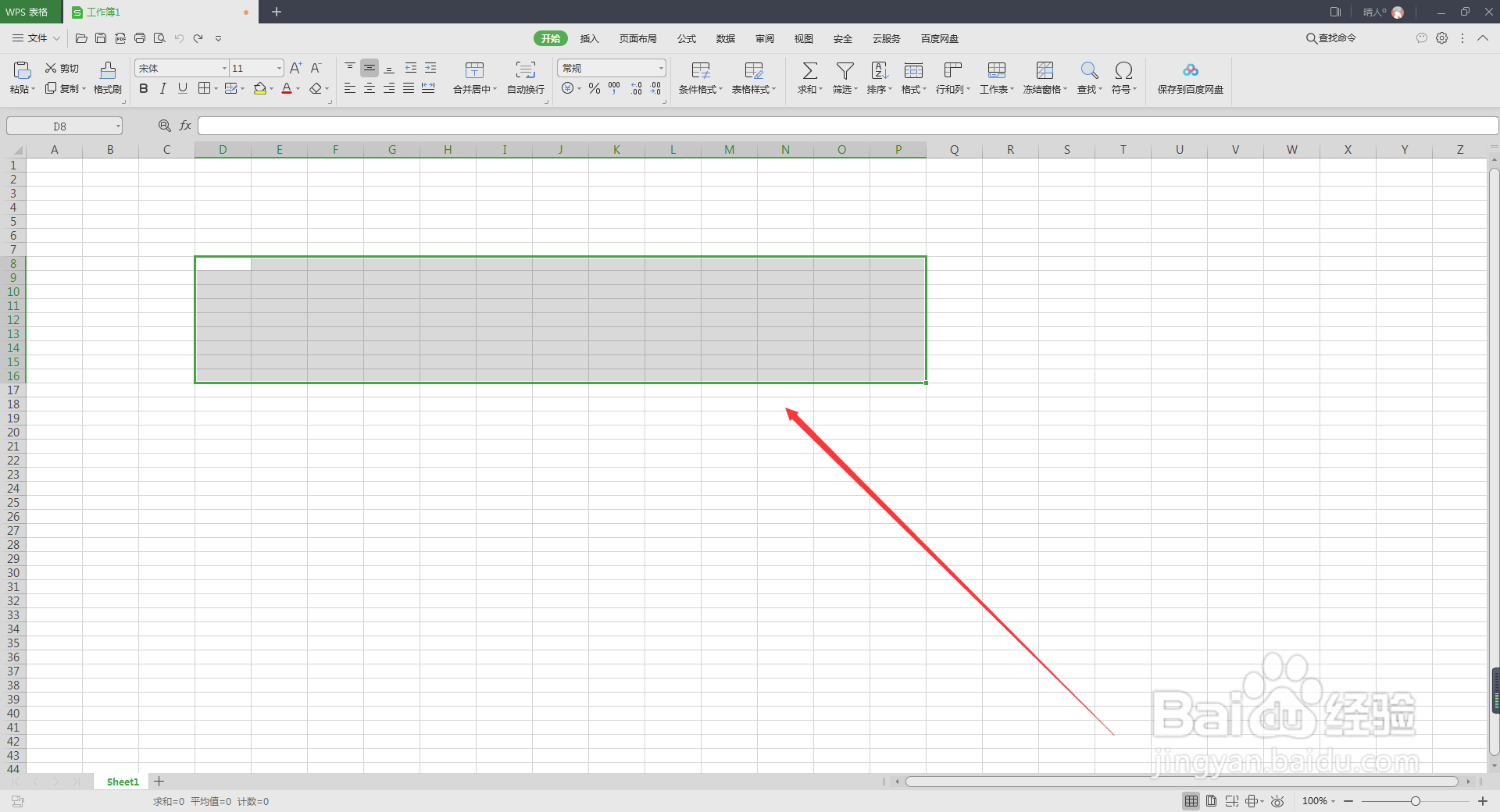This screenshot has height=812, width=1500.
Task: Open the Data (数据) tab
Action: (726, 38)
